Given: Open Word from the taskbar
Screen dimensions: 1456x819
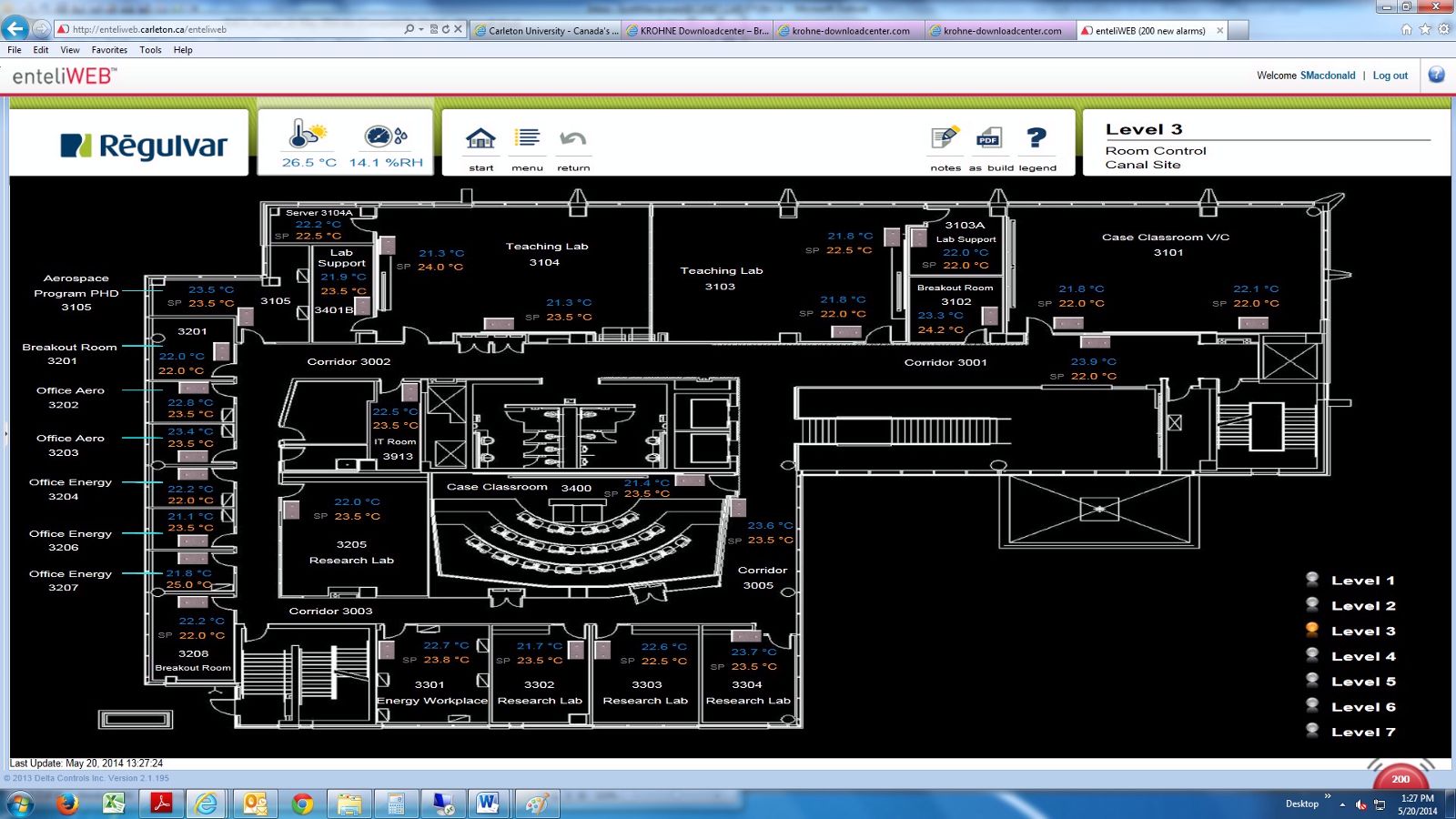Looking at the screenshot, I should (x=488, y=804).
